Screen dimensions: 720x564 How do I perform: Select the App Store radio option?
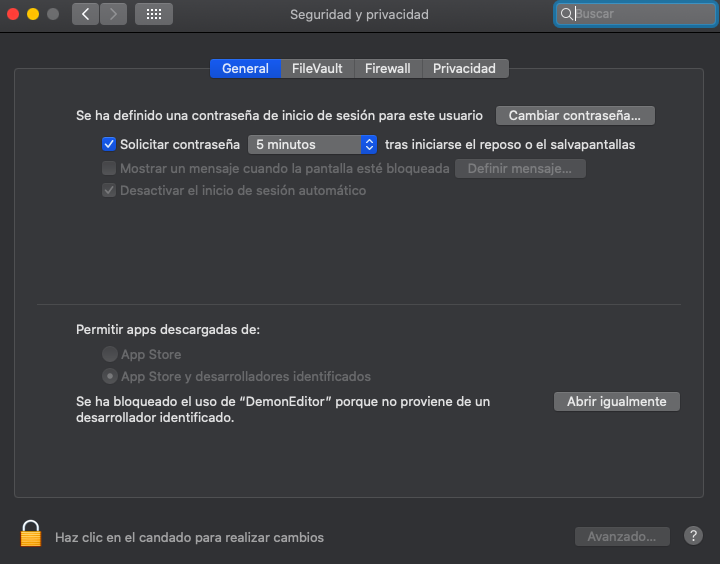pos(109,354)
